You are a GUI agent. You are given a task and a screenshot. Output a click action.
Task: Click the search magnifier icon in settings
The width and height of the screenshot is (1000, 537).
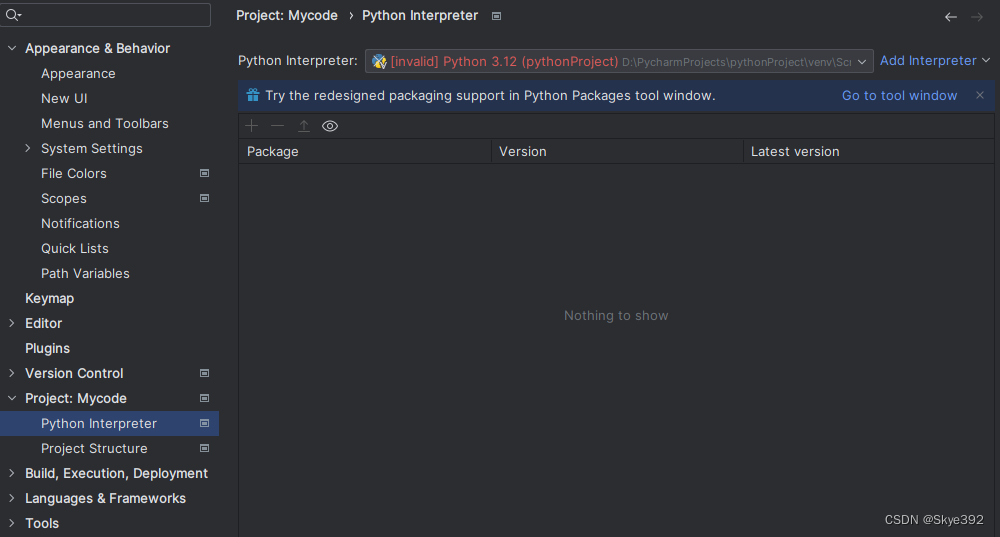point(13,15)
